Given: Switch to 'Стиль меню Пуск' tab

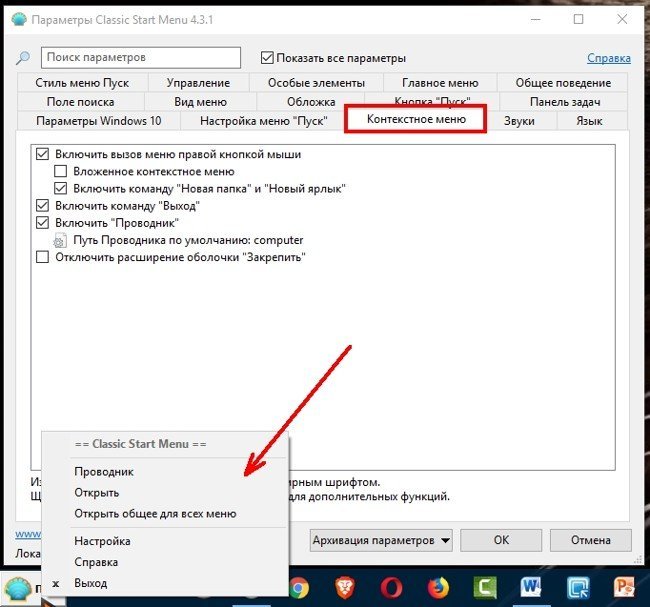Looking at the screenshot, I should click(x=82, y=83).
